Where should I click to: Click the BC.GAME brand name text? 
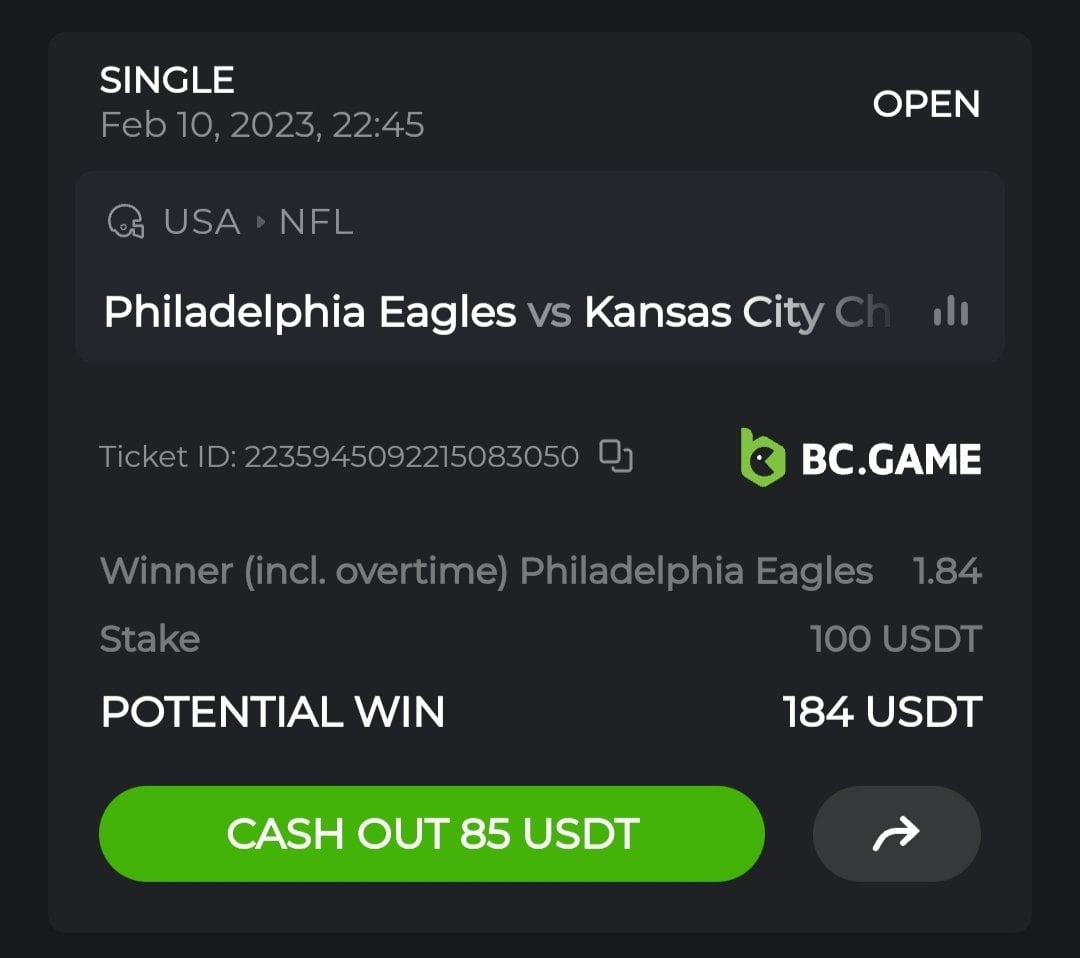pyautogui.click(x=891, y=459)
